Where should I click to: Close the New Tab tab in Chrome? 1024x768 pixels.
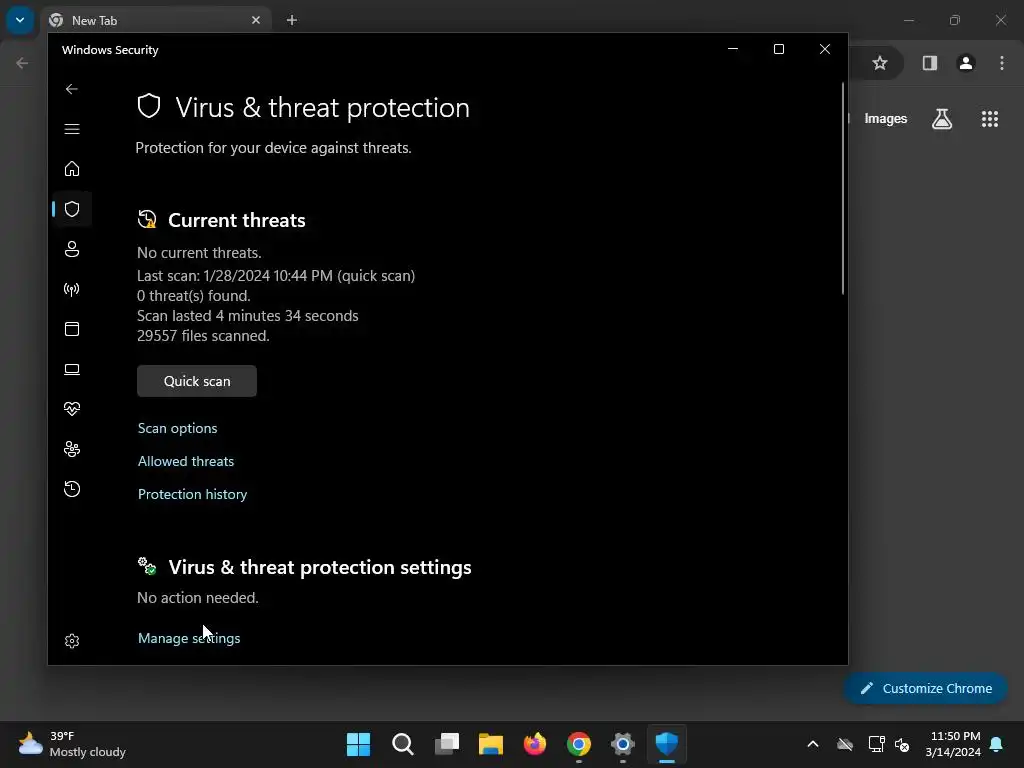[x=256, y=20]
